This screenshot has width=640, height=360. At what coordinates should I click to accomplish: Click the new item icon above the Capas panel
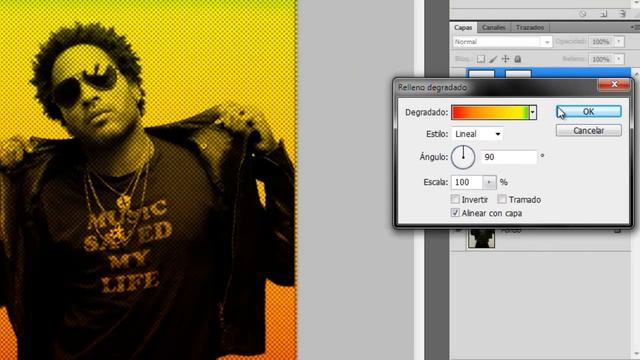[x=603, y=13]
